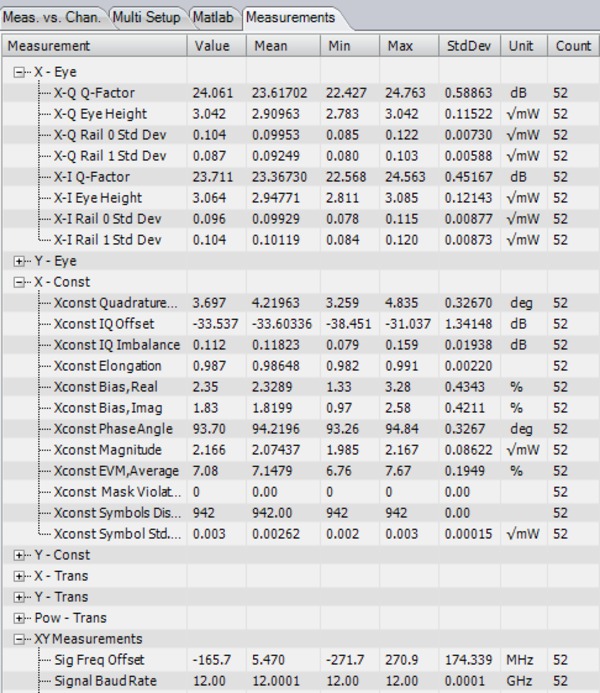Collapse the XY Measurements group

pyautogui.click(x=20, y=639)
